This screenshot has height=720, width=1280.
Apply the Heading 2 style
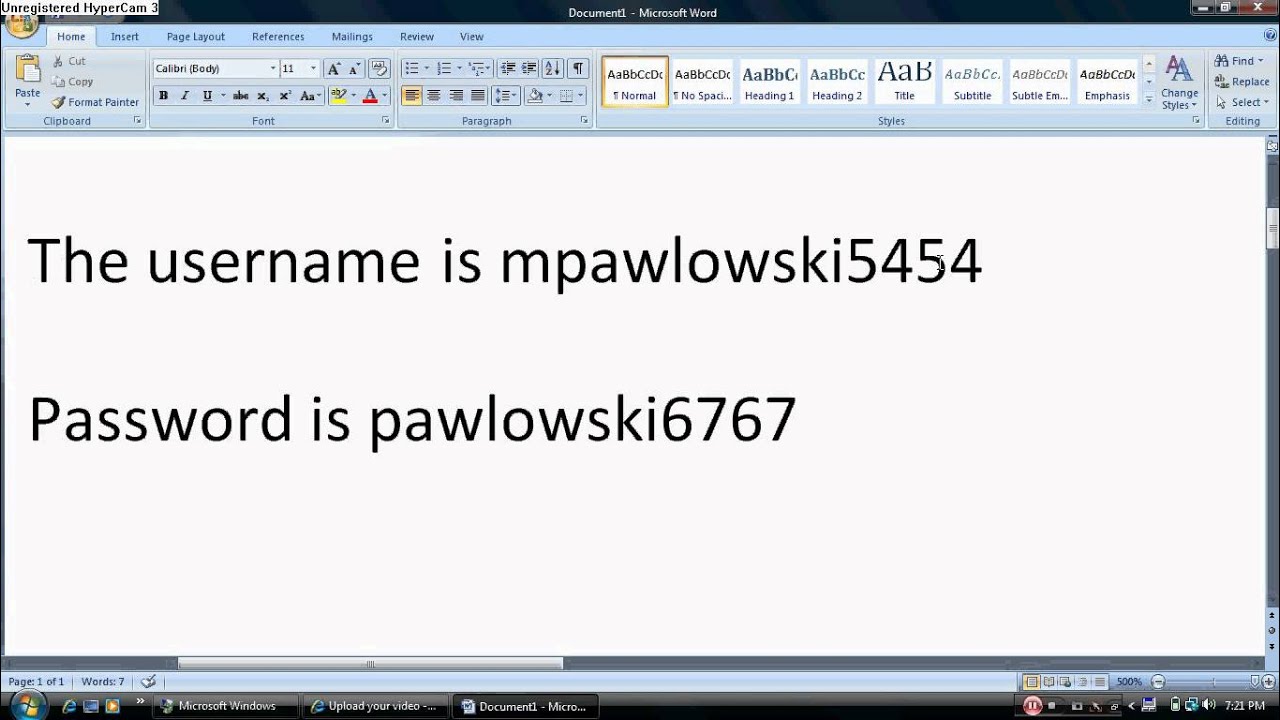click(x=837, y=82)
